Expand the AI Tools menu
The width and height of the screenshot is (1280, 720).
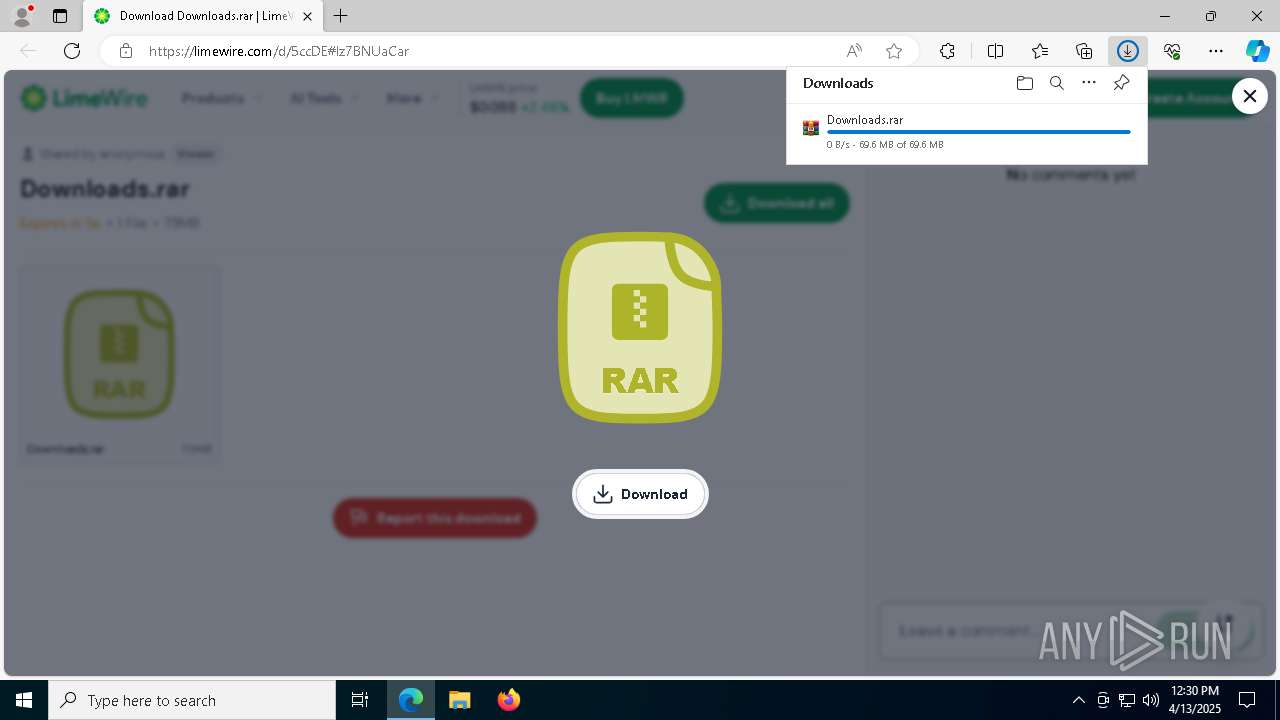tap(324, 98)
